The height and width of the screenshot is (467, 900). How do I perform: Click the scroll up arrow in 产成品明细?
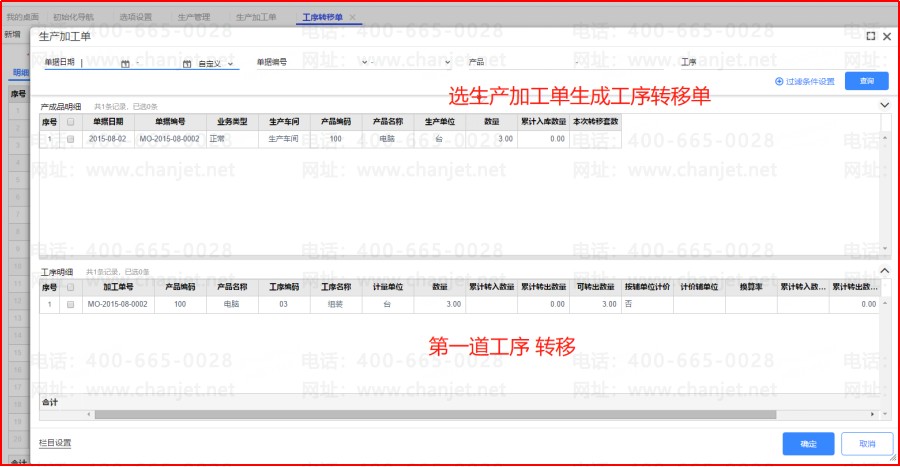coord(885,138)
